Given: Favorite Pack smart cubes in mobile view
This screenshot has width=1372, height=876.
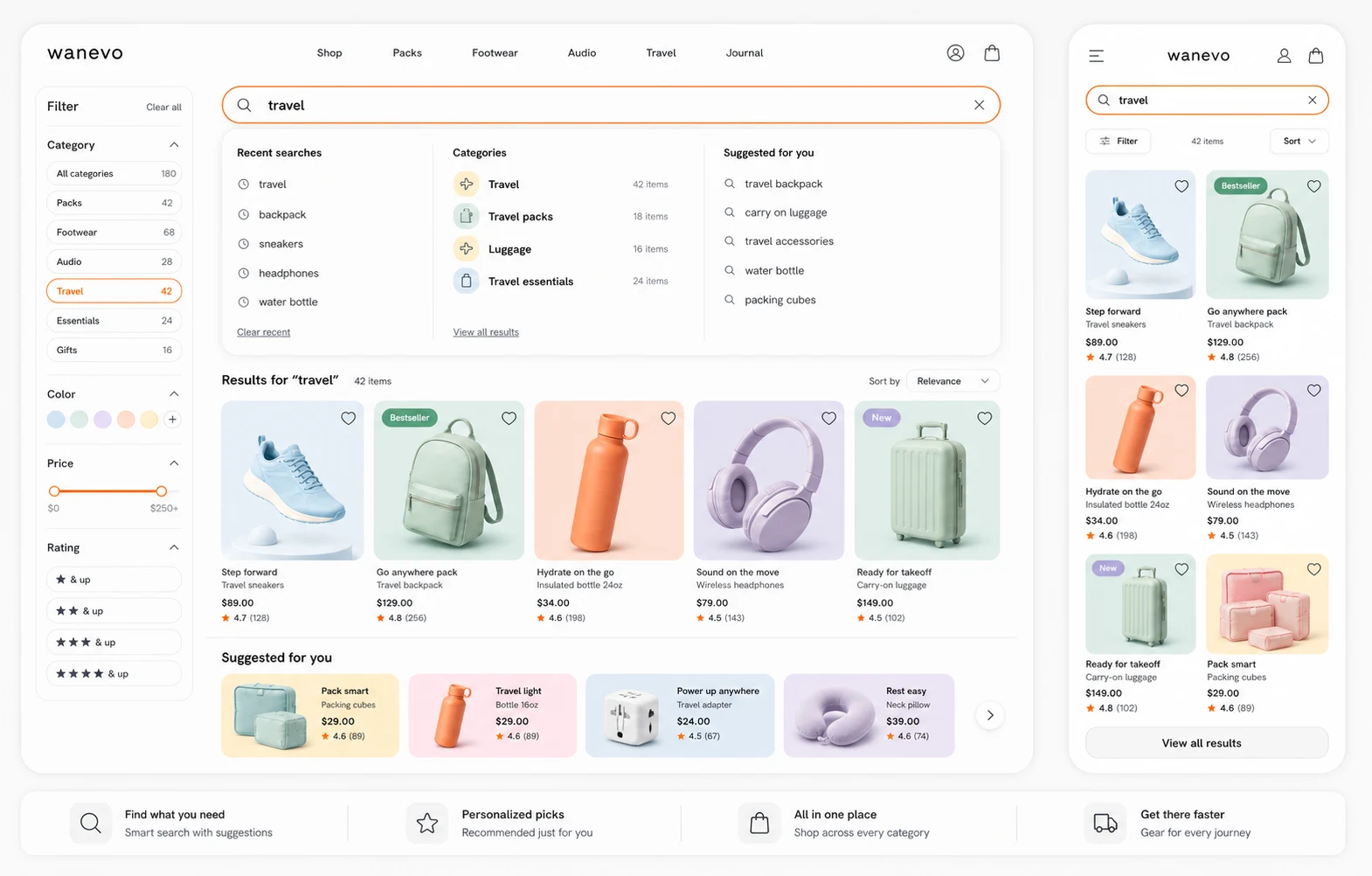Looking at the screenshot, I should click(1313, 569).
